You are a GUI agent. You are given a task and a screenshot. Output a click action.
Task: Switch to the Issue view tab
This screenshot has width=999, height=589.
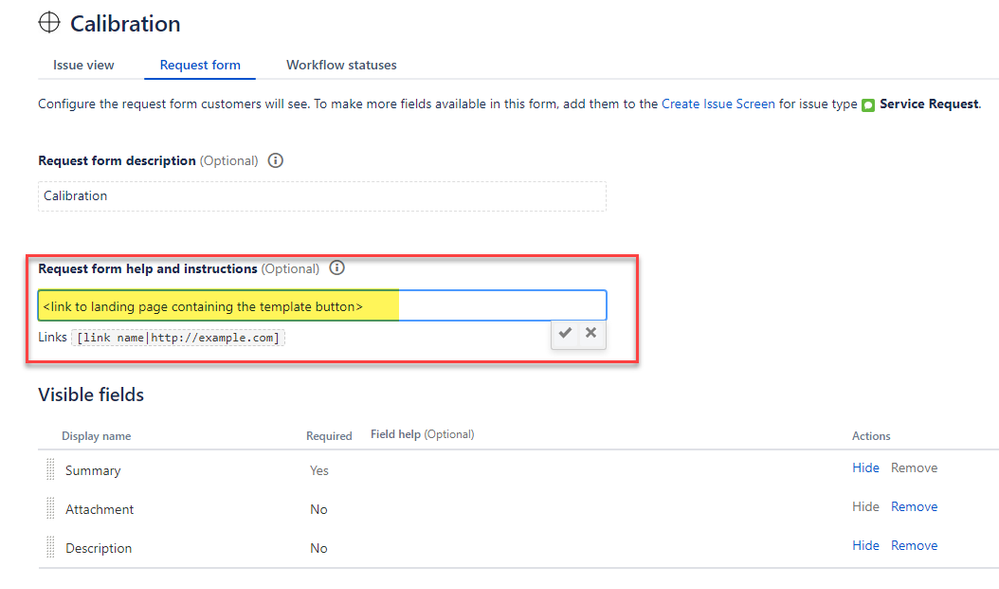point(84,65)
